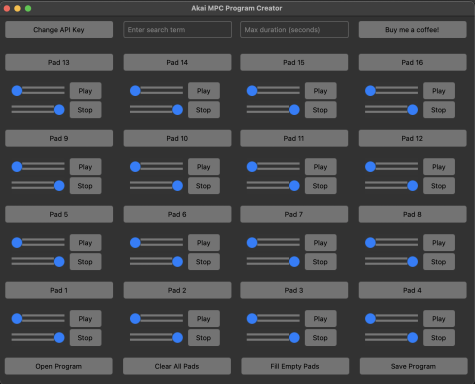
Task: Select the Pad 9 button
Action: [x=59, y=138]
